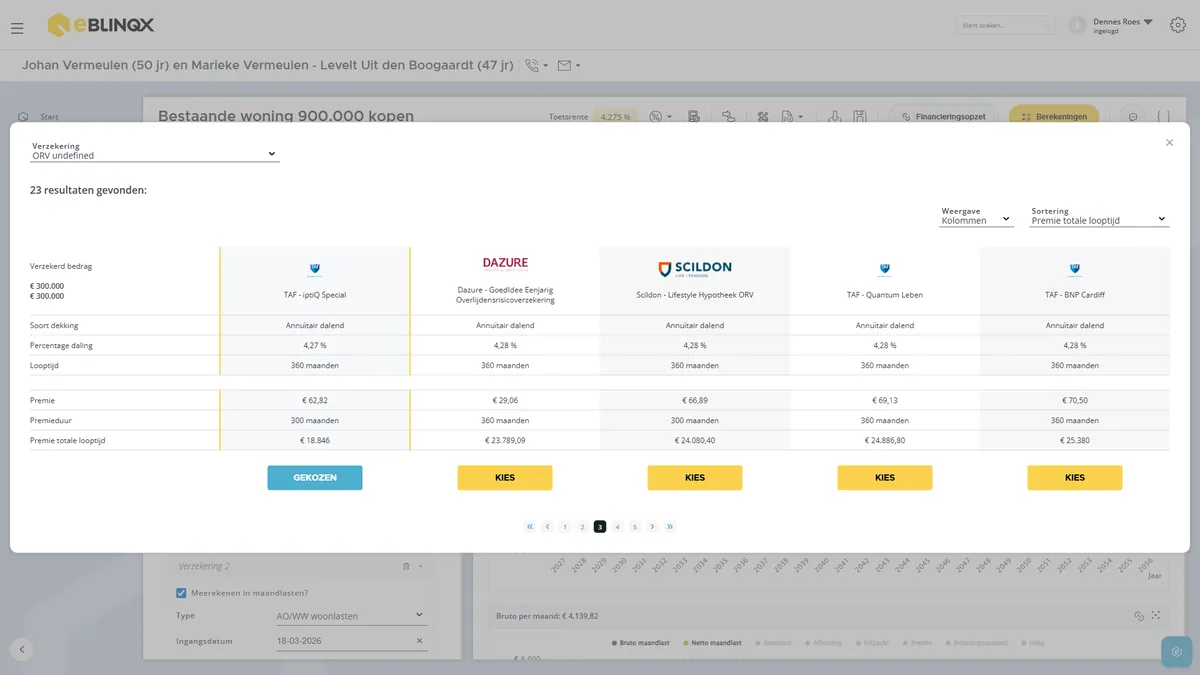Open the Verzekering ORV dropdown
Image resolution: width=1200 pixels, height=675 pixels.
pyautogui.click(x=155, y=155)
